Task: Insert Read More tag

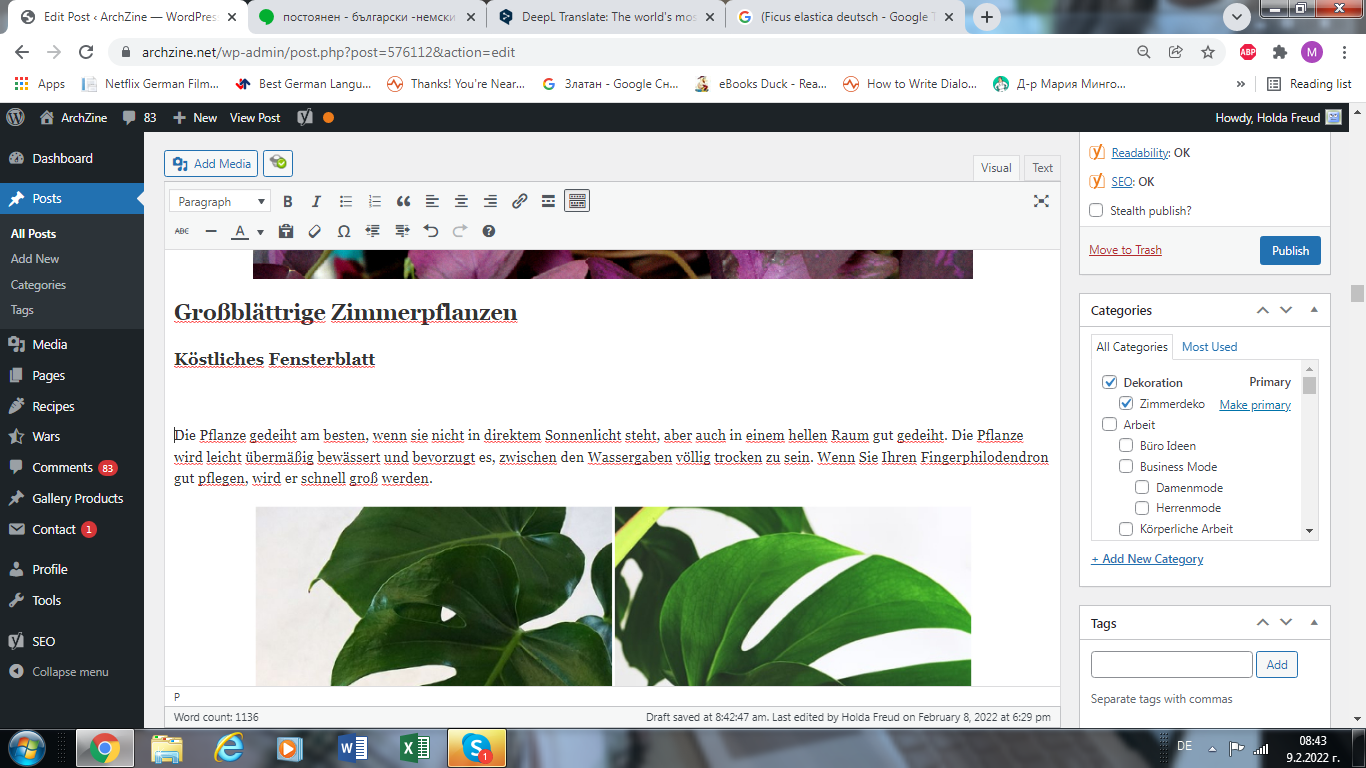Action: point(548,201)
